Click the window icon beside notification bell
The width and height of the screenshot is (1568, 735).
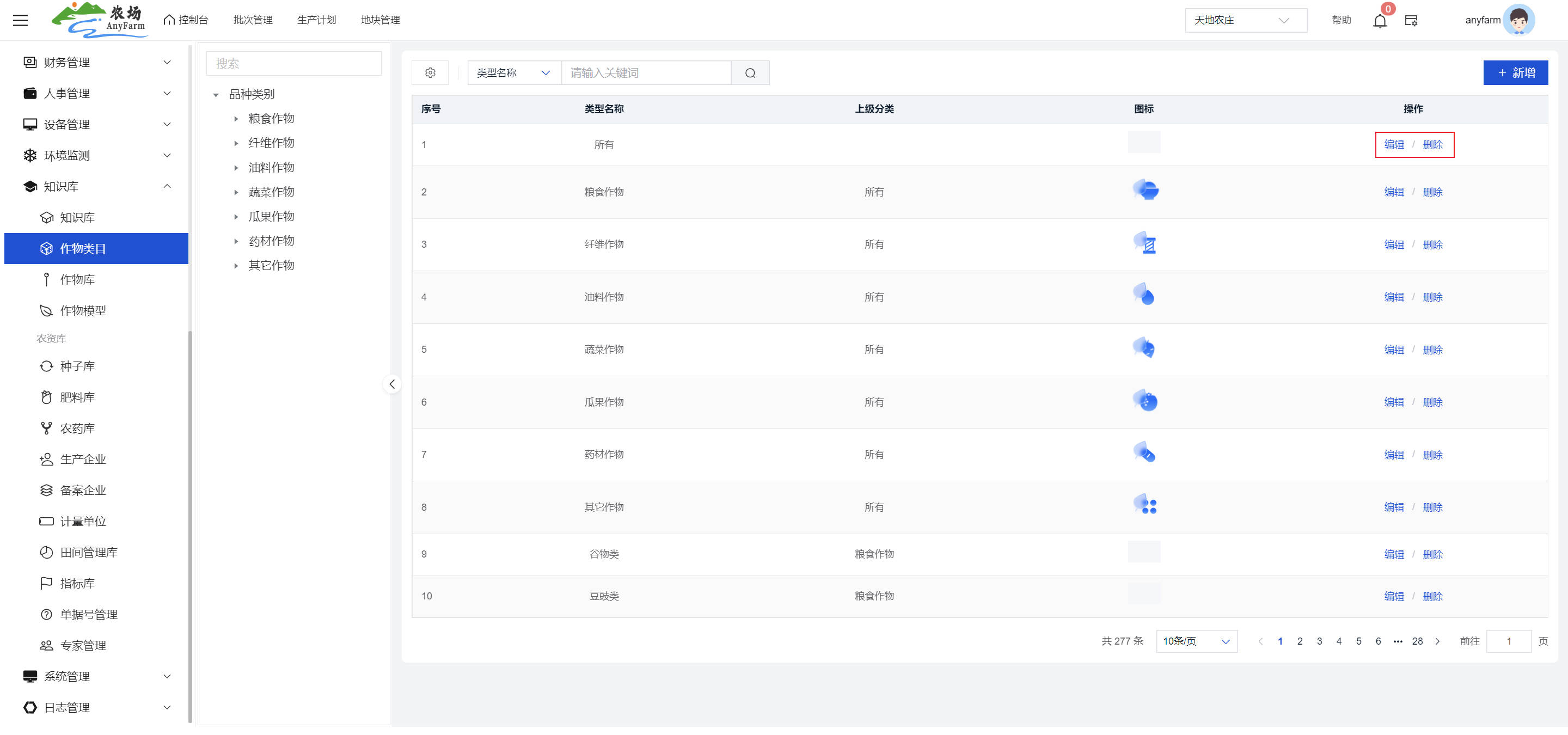(x=1411, y=21)
